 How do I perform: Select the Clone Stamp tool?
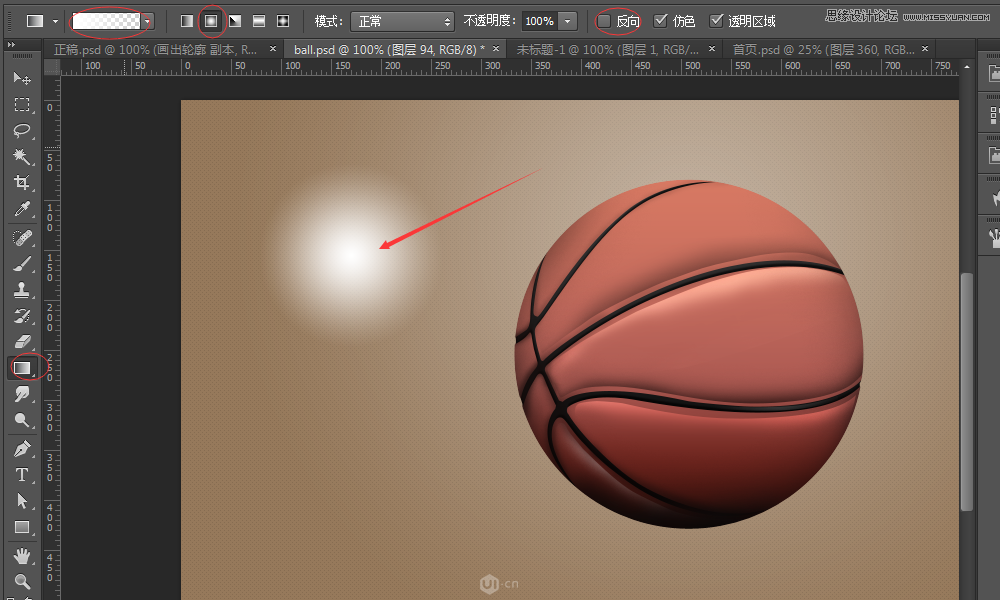[22, 290]
